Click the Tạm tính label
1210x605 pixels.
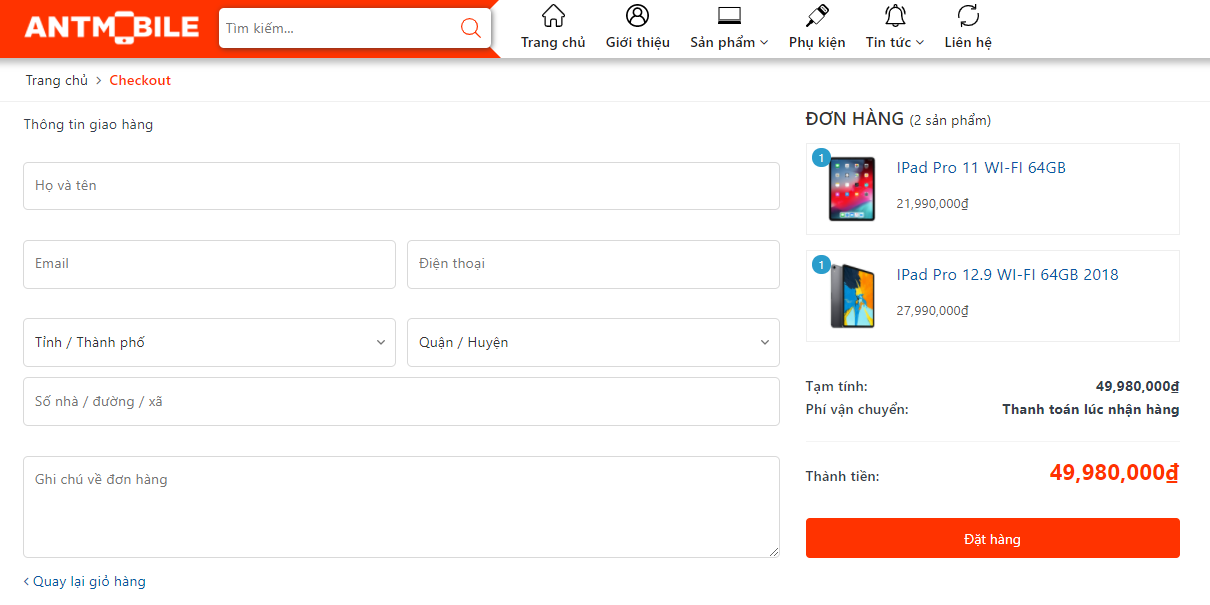837,386
